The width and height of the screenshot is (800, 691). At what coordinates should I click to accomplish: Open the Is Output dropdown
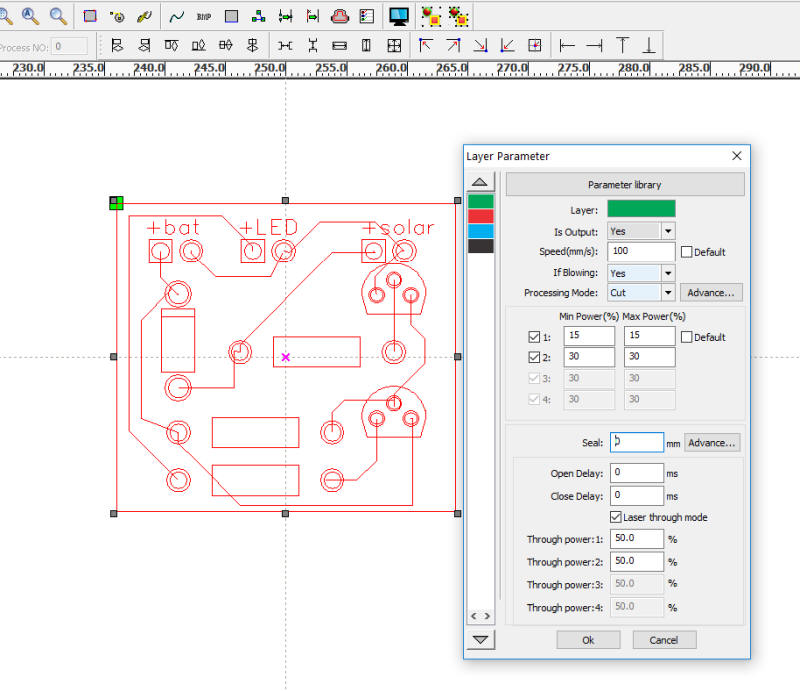coord(668,231)
